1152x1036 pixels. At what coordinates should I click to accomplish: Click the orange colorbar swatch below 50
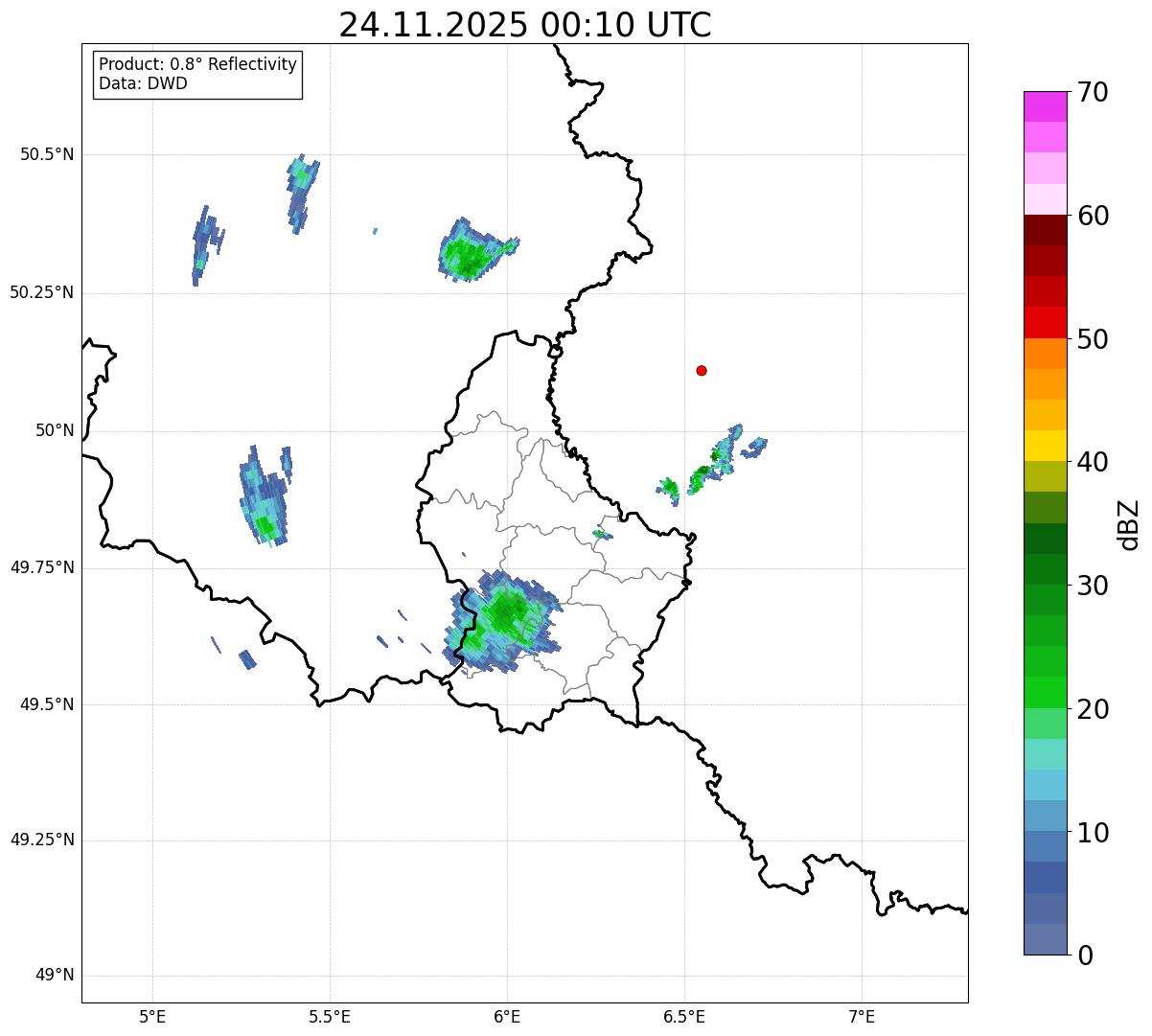pyautogui.click(x=1045, y=354)
